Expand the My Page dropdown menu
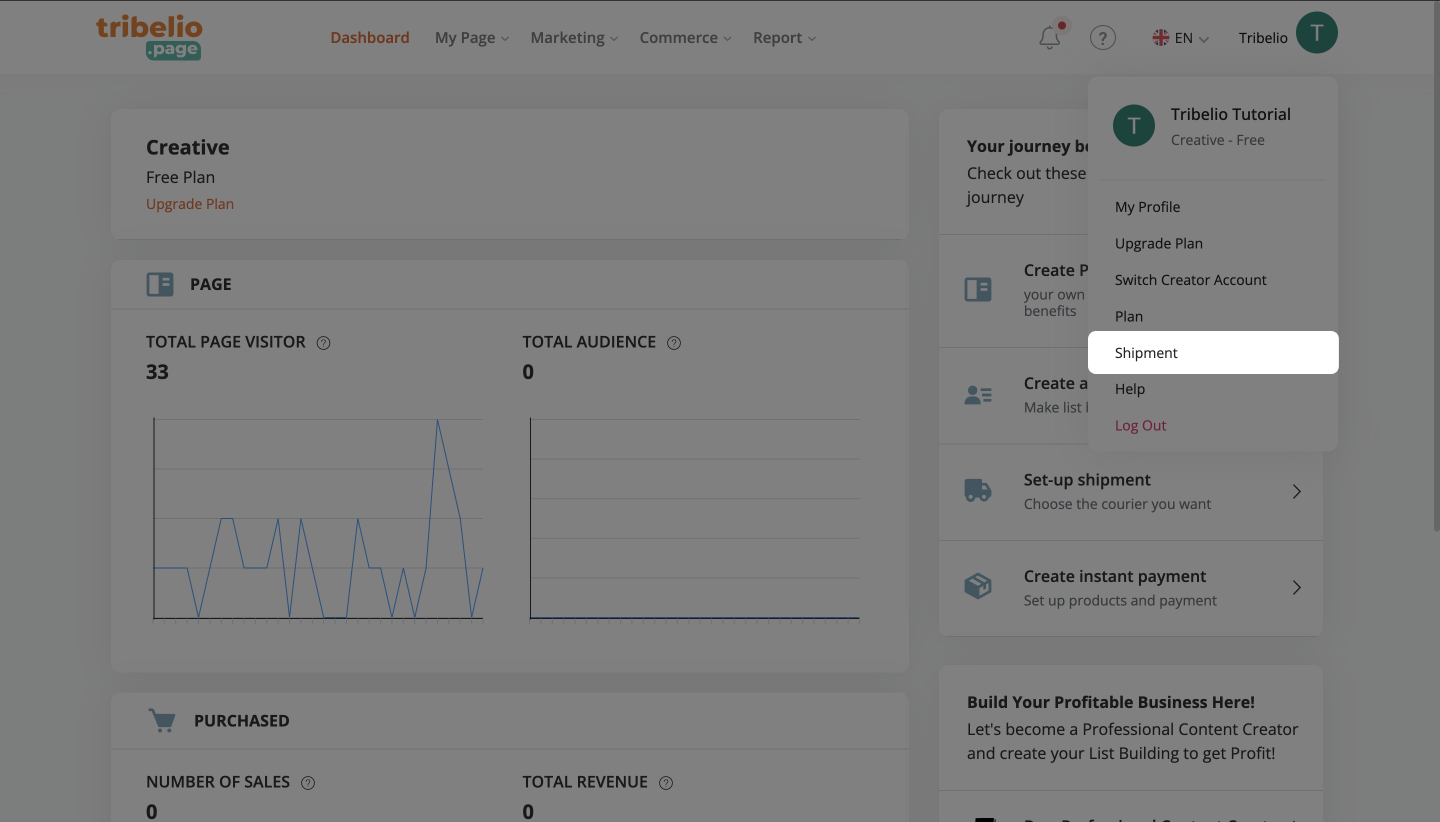 click(x=471, y=38)
